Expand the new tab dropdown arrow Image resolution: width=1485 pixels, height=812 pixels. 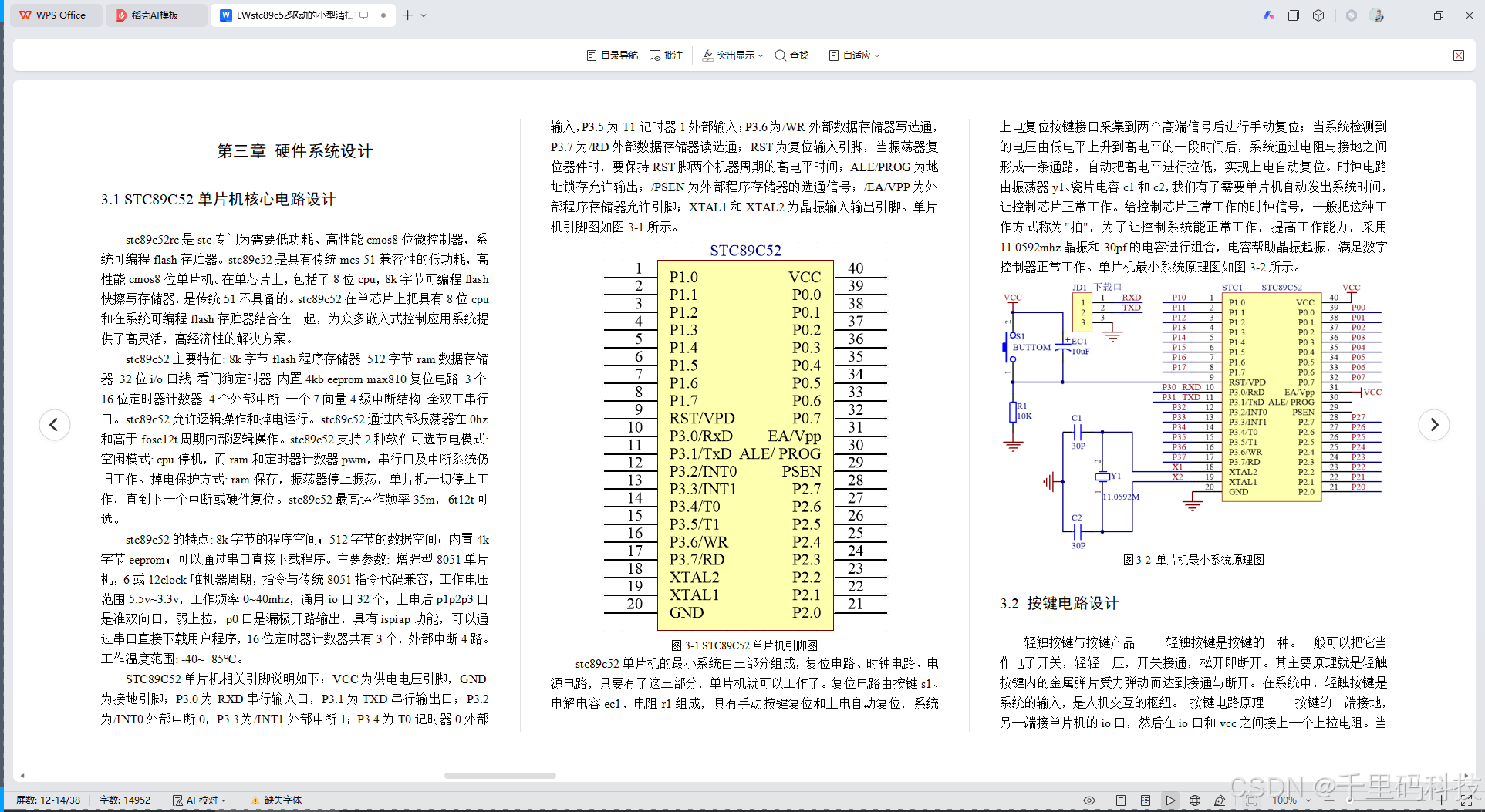424,15
